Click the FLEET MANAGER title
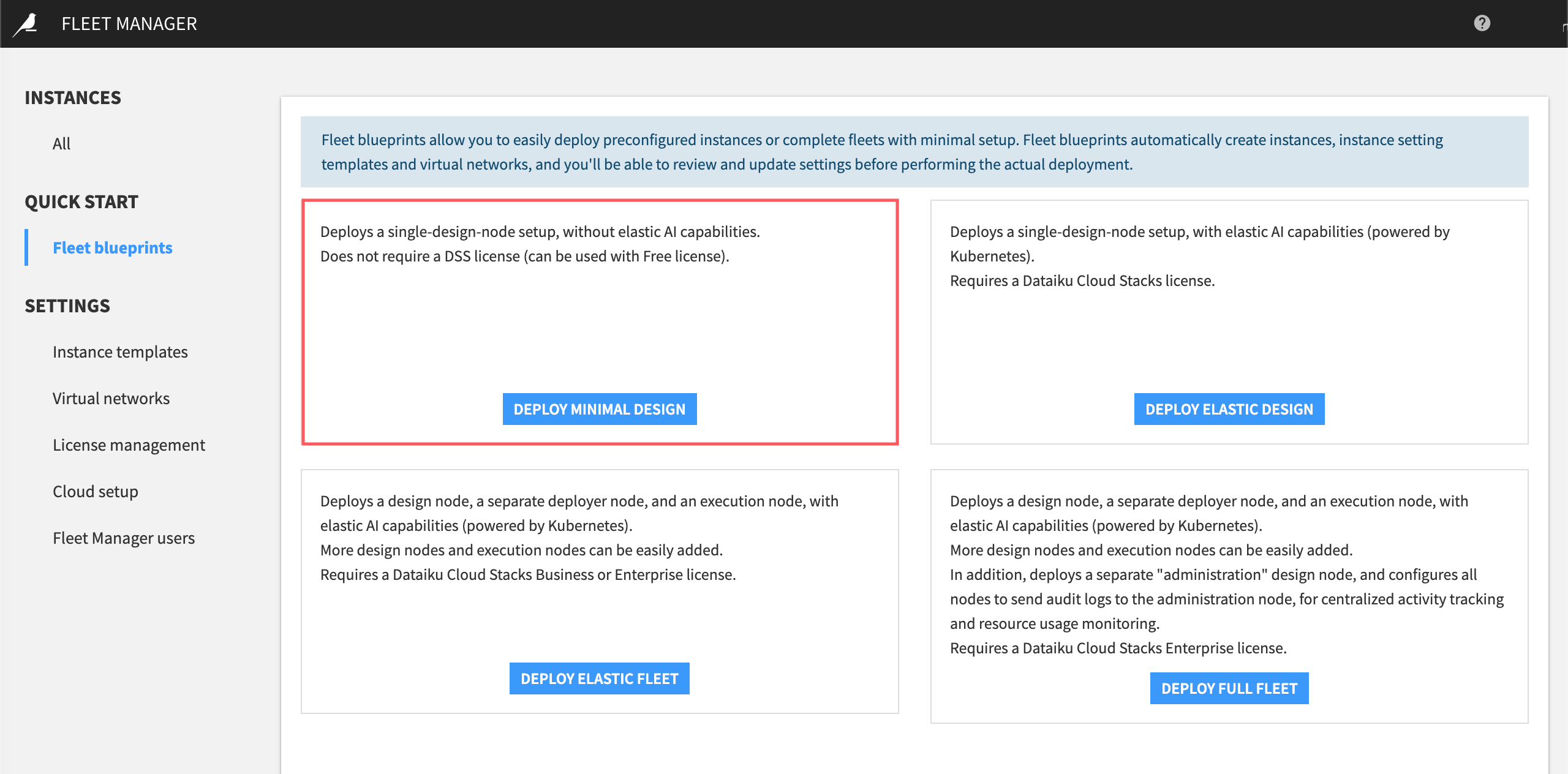This screenshot has width=1568, height=774. tap(129, 23)
